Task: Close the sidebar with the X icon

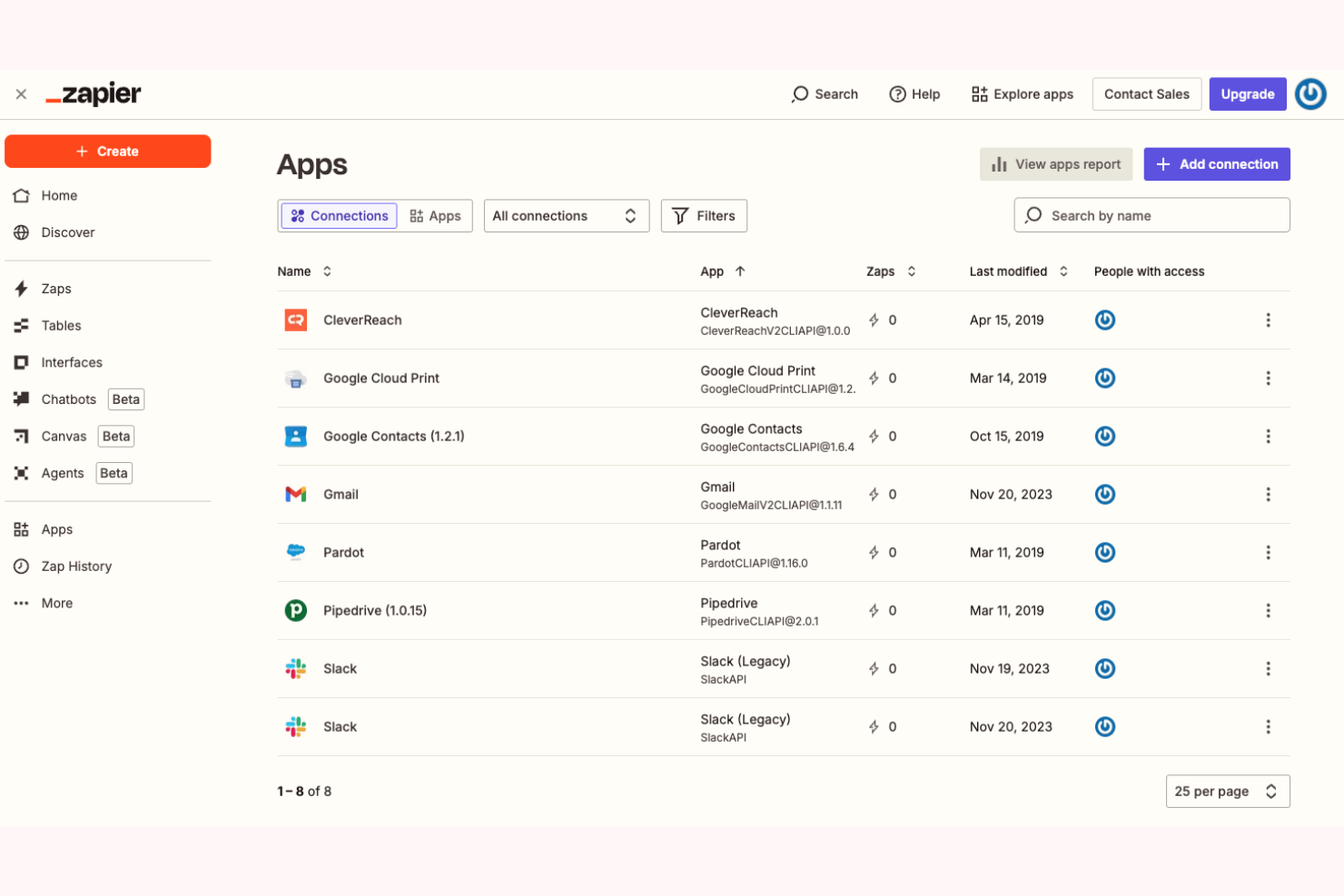Action: [21, 94]
